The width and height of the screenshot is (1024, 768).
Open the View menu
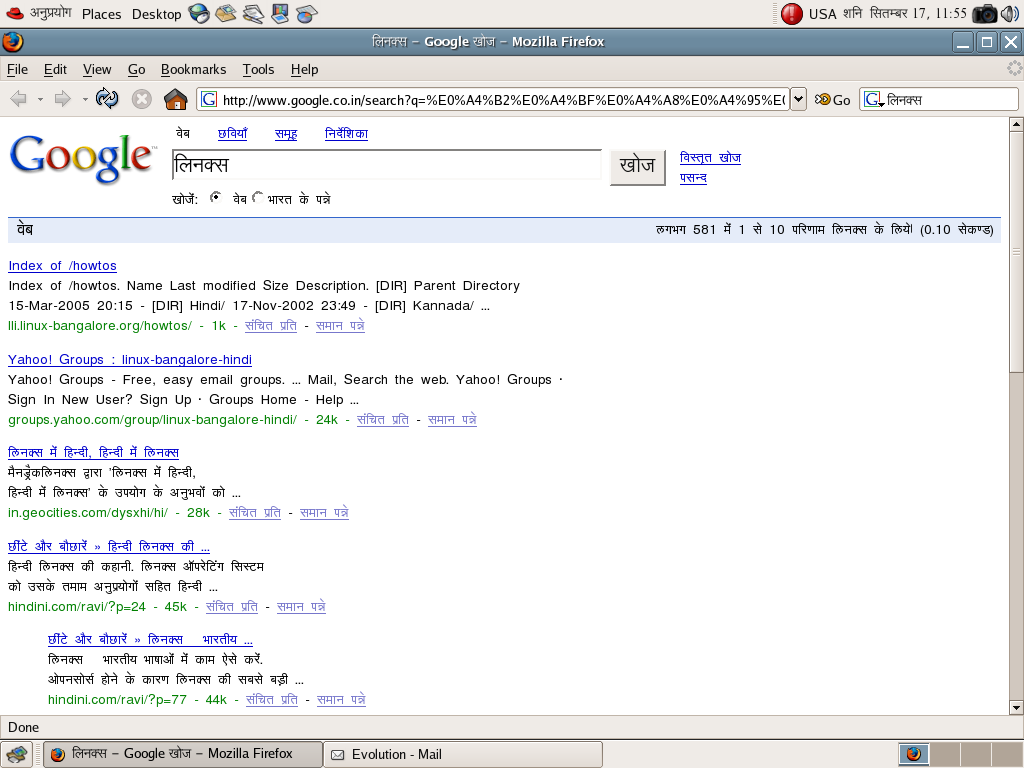pos(97,69)
